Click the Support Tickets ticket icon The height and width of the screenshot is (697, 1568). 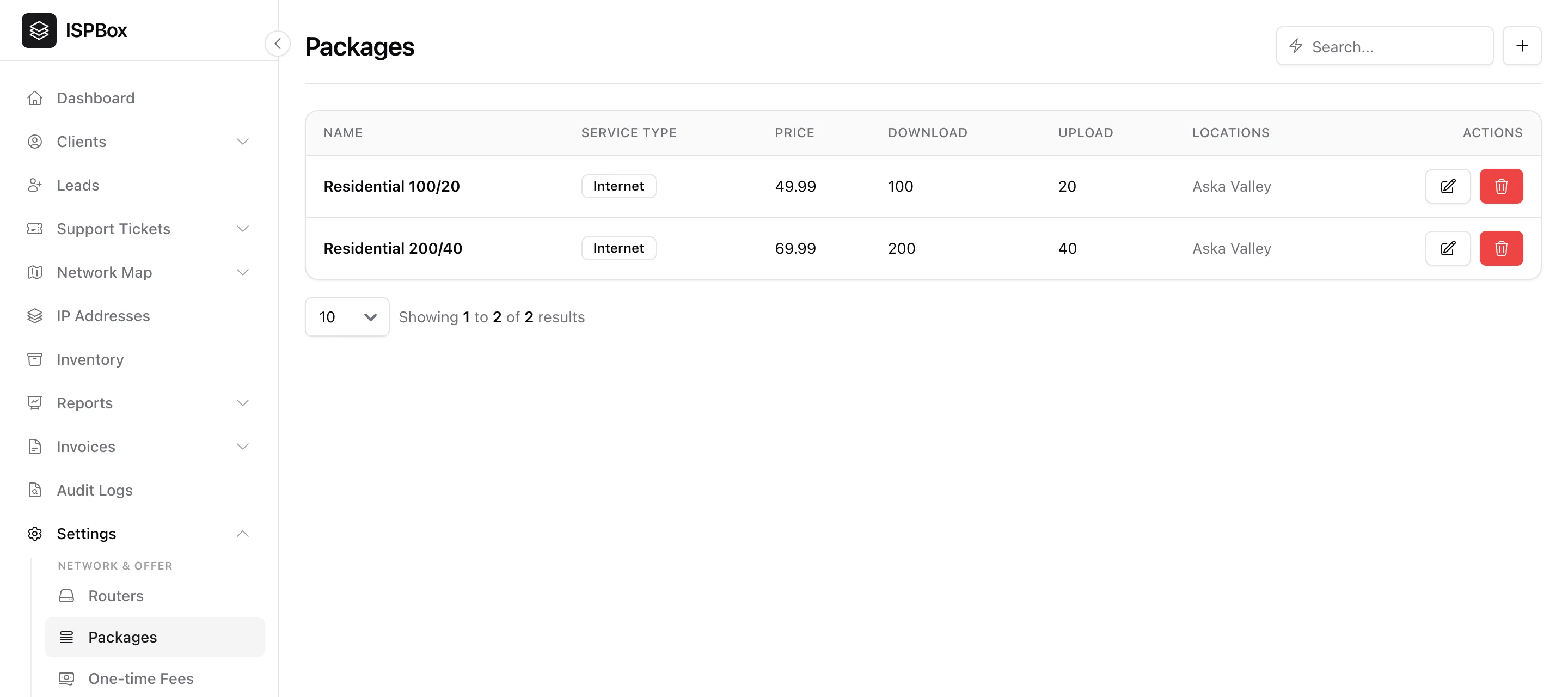click(x=35, y=229)
